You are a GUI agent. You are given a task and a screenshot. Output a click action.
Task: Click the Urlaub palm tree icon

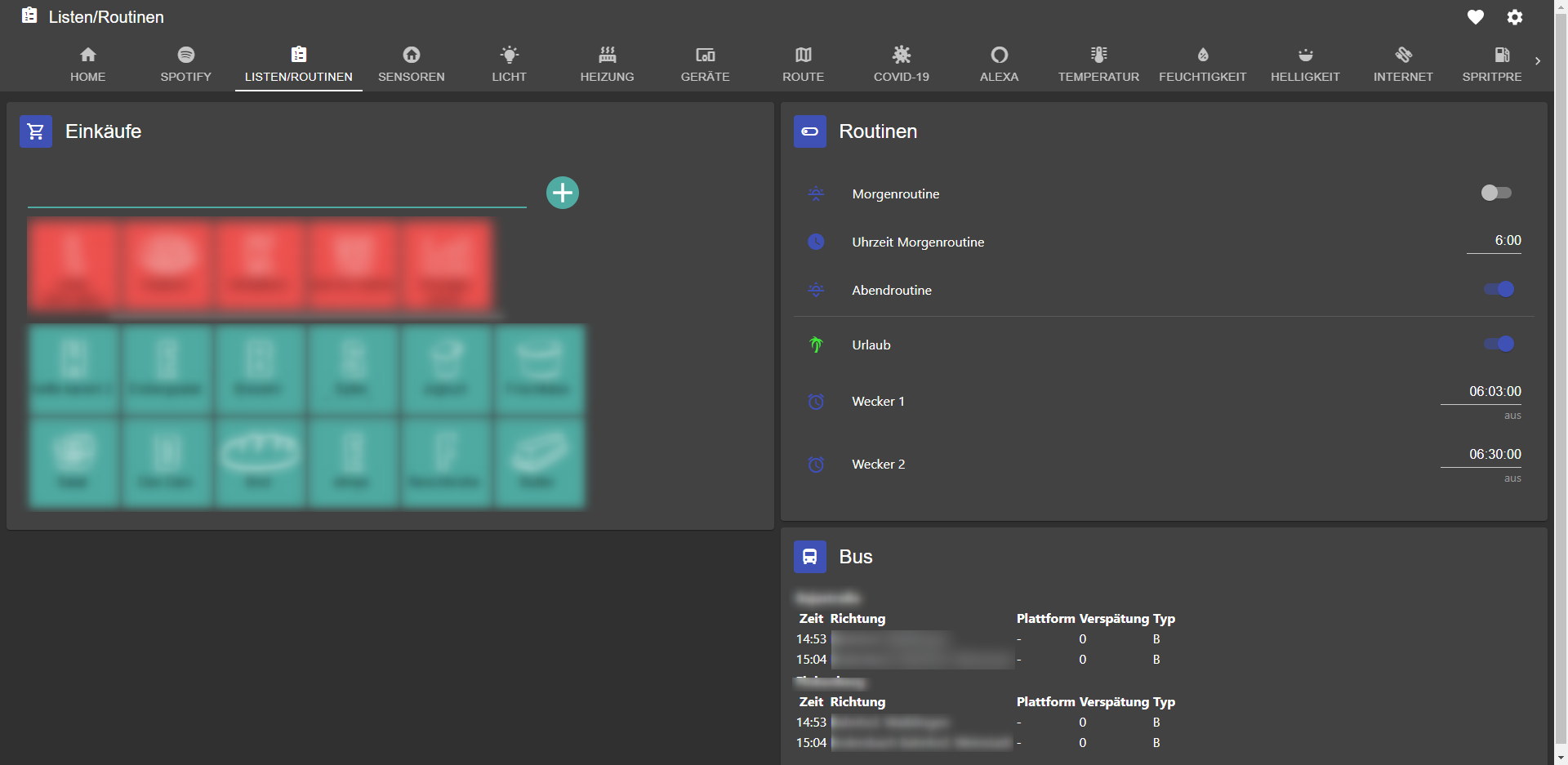pos(816,345)
